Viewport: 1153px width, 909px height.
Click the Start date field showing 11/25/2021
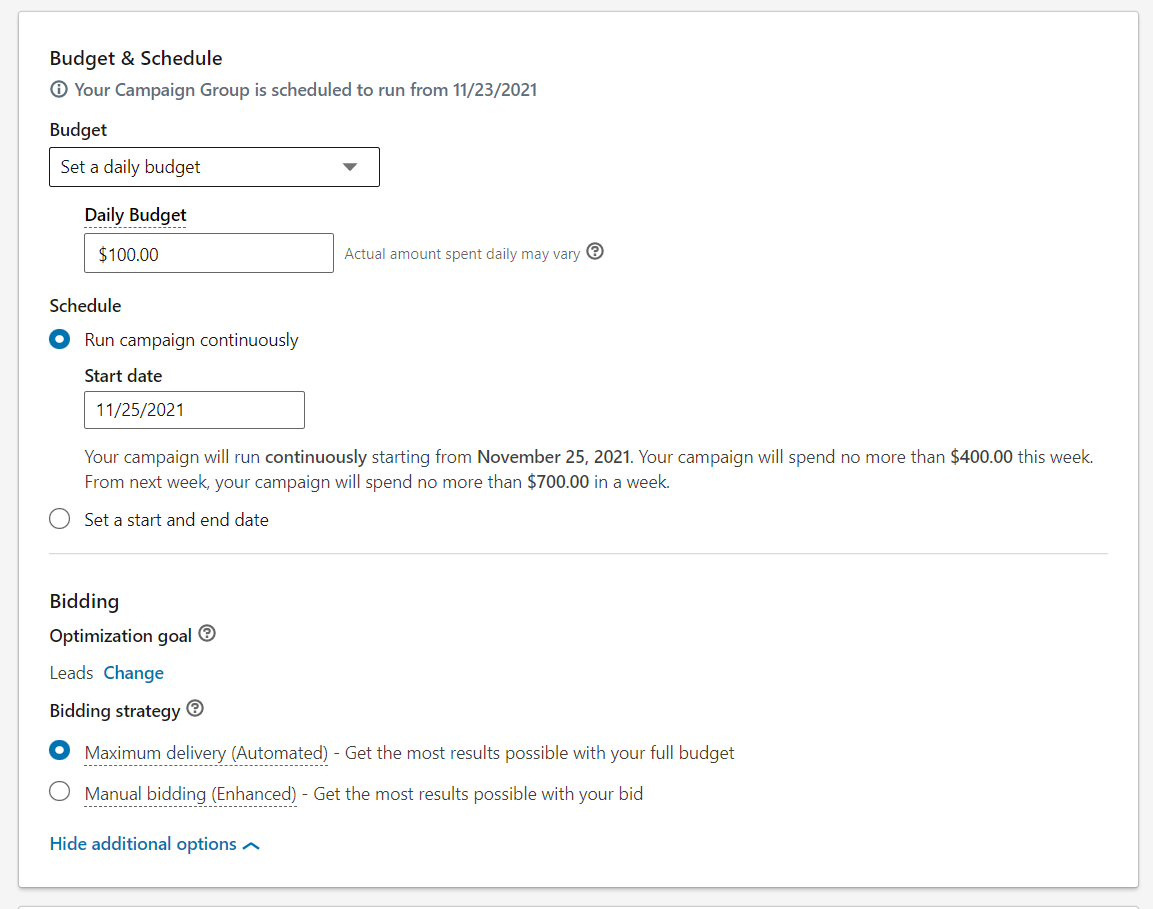[x=194, y=410]
